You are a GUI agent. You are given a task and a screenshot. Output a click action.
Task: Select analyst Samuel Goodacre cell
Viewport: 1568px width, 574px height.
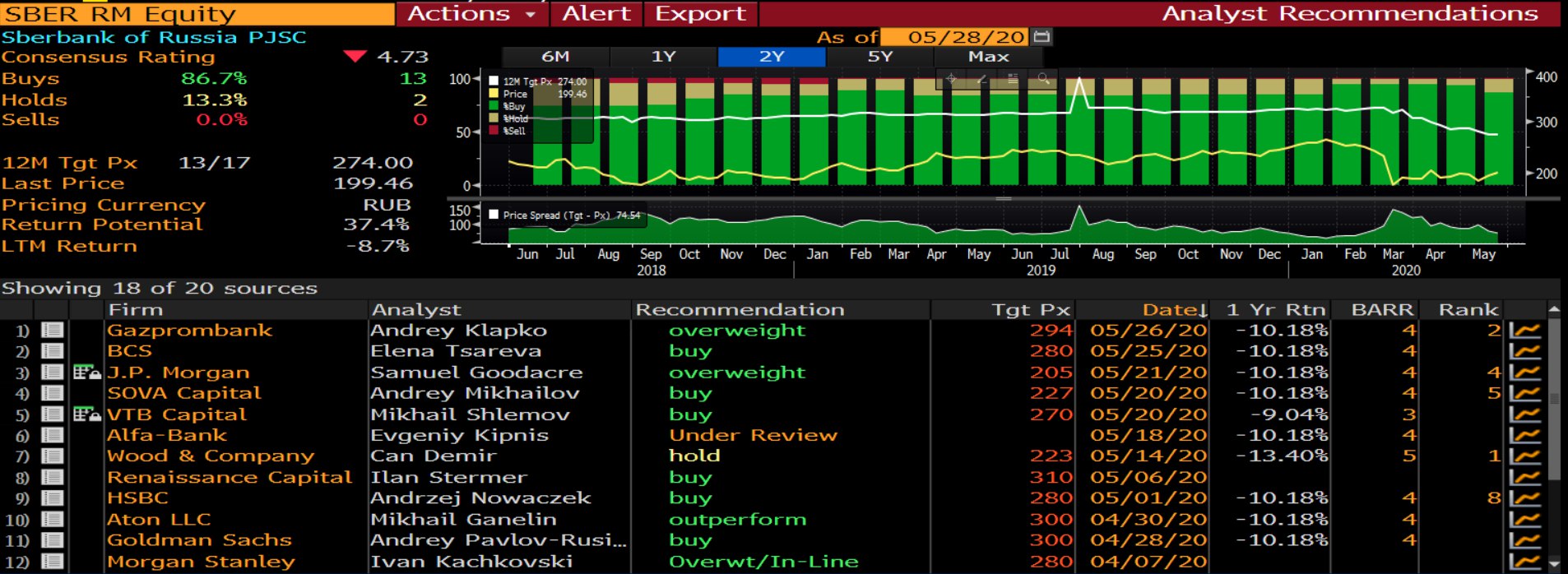click(x=477, y=373)
